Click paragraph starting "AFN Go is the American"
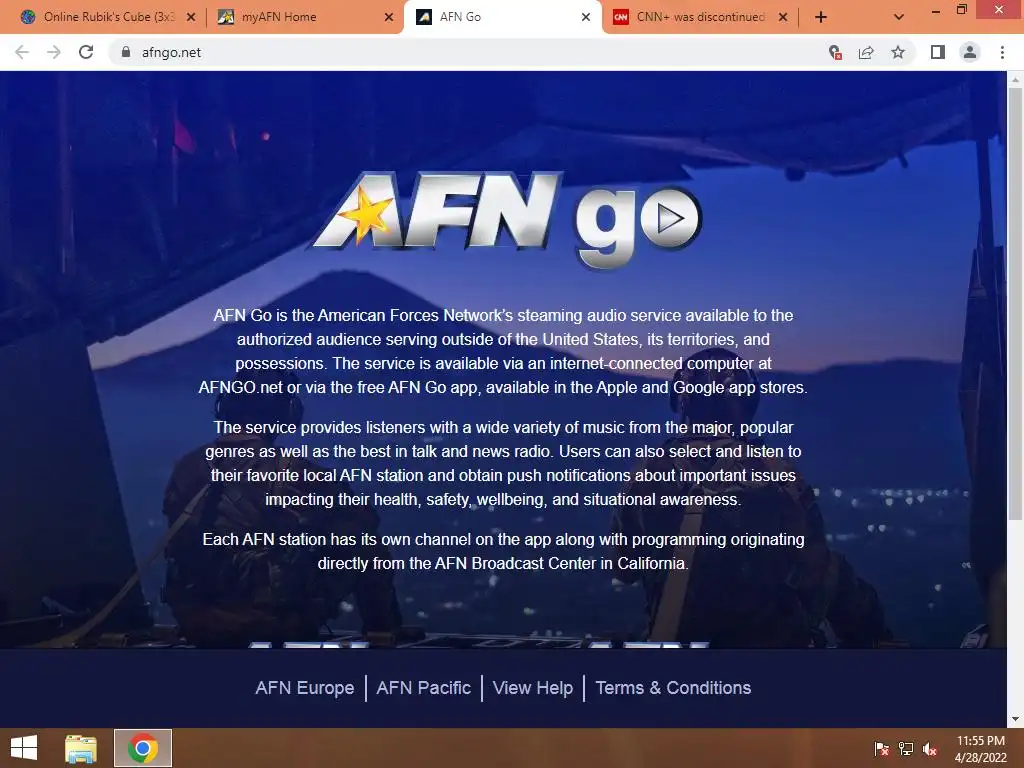Image resolution: width=1024 pixels, height=768 pixels. (503, 351)
